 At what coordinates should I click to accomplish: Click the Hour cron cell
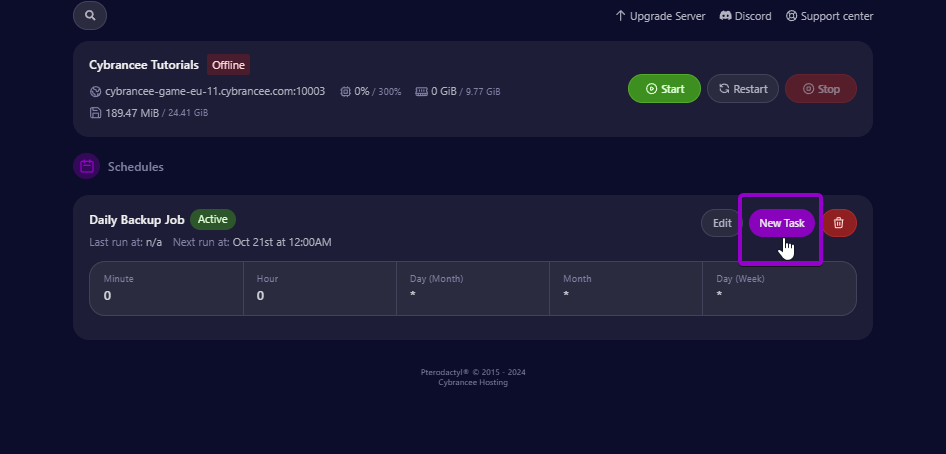320,288
